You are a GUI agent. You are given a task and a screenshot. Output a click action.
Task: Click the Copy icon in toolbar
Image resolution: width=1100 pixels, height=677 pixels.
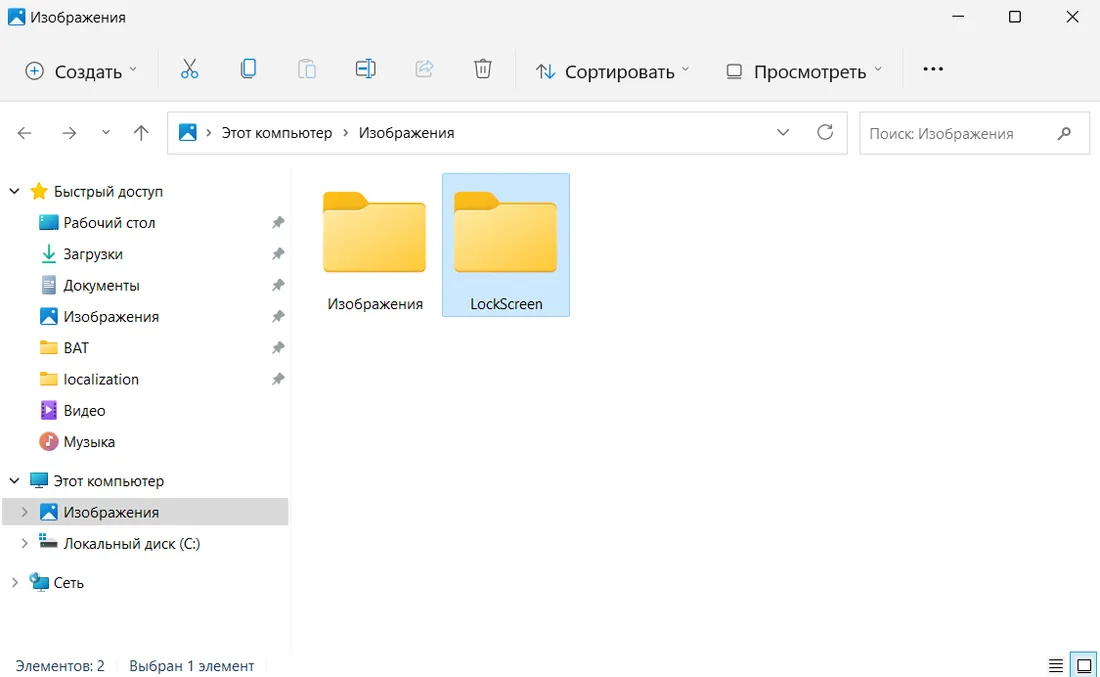(248, 69)
